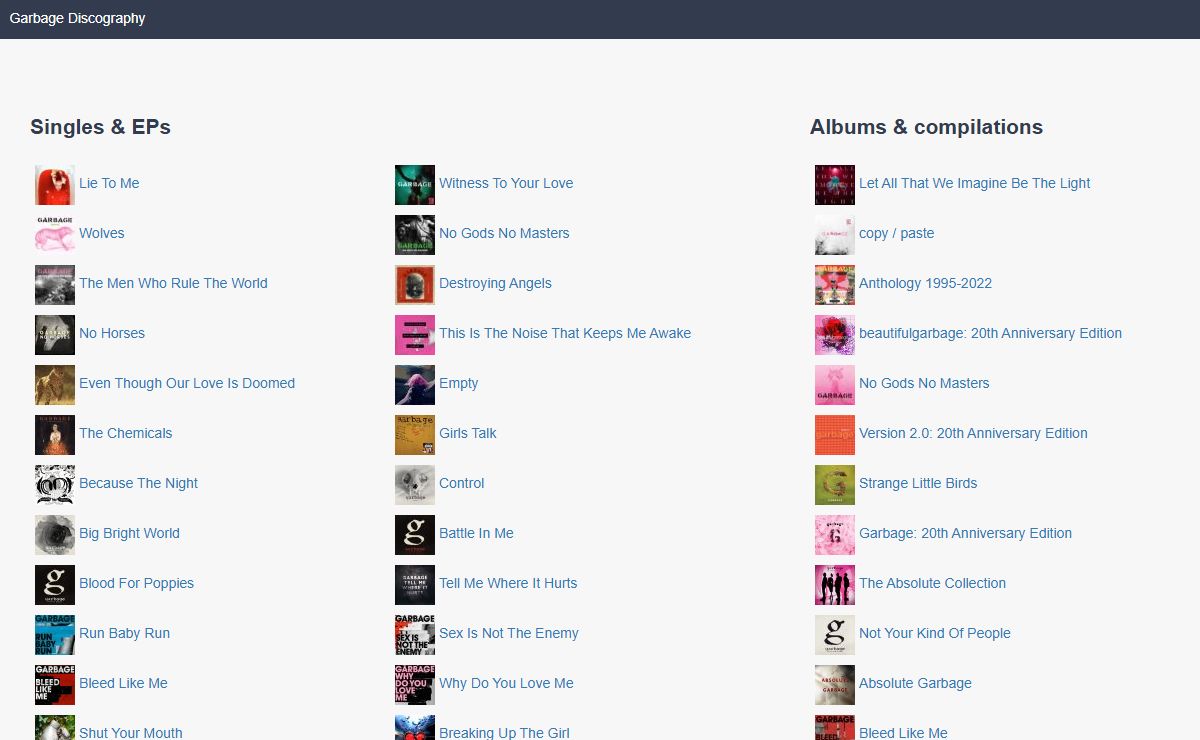Open the No Horses link
This screenshot has height=740, width=1200.
click(112, 333)
